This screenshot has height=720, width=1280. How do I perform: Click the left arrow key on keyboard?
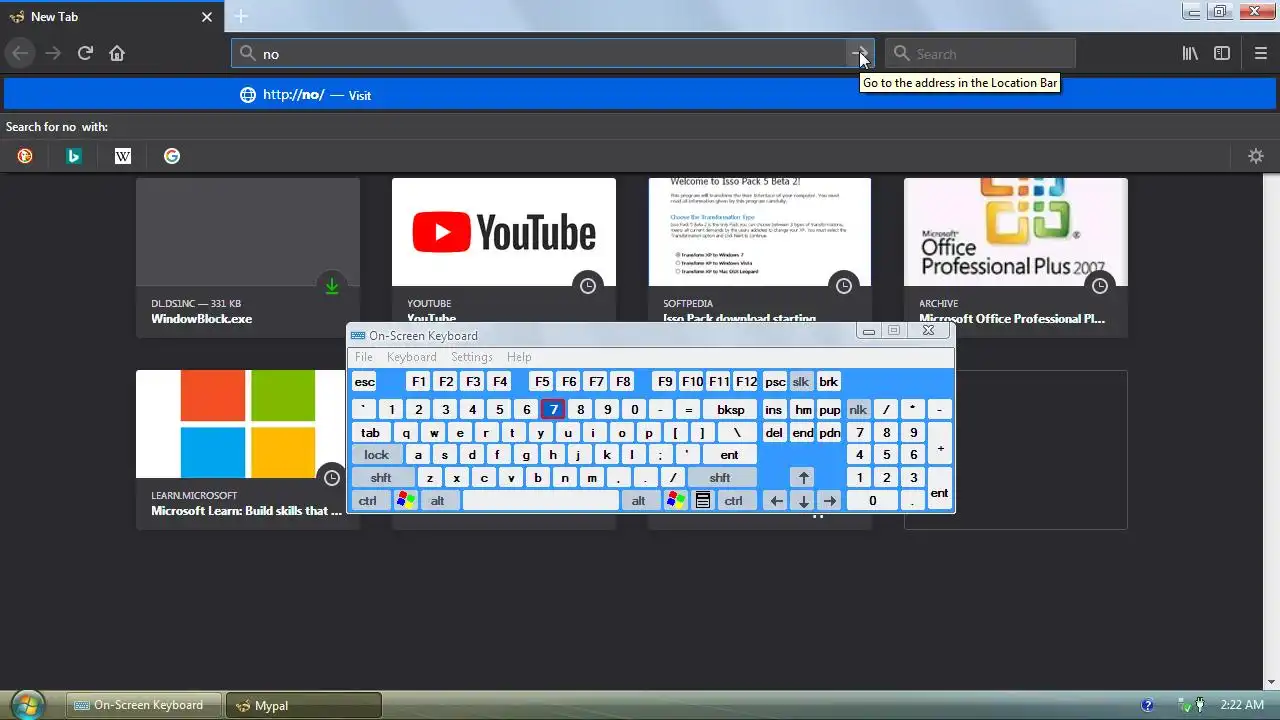click(776, 501)
